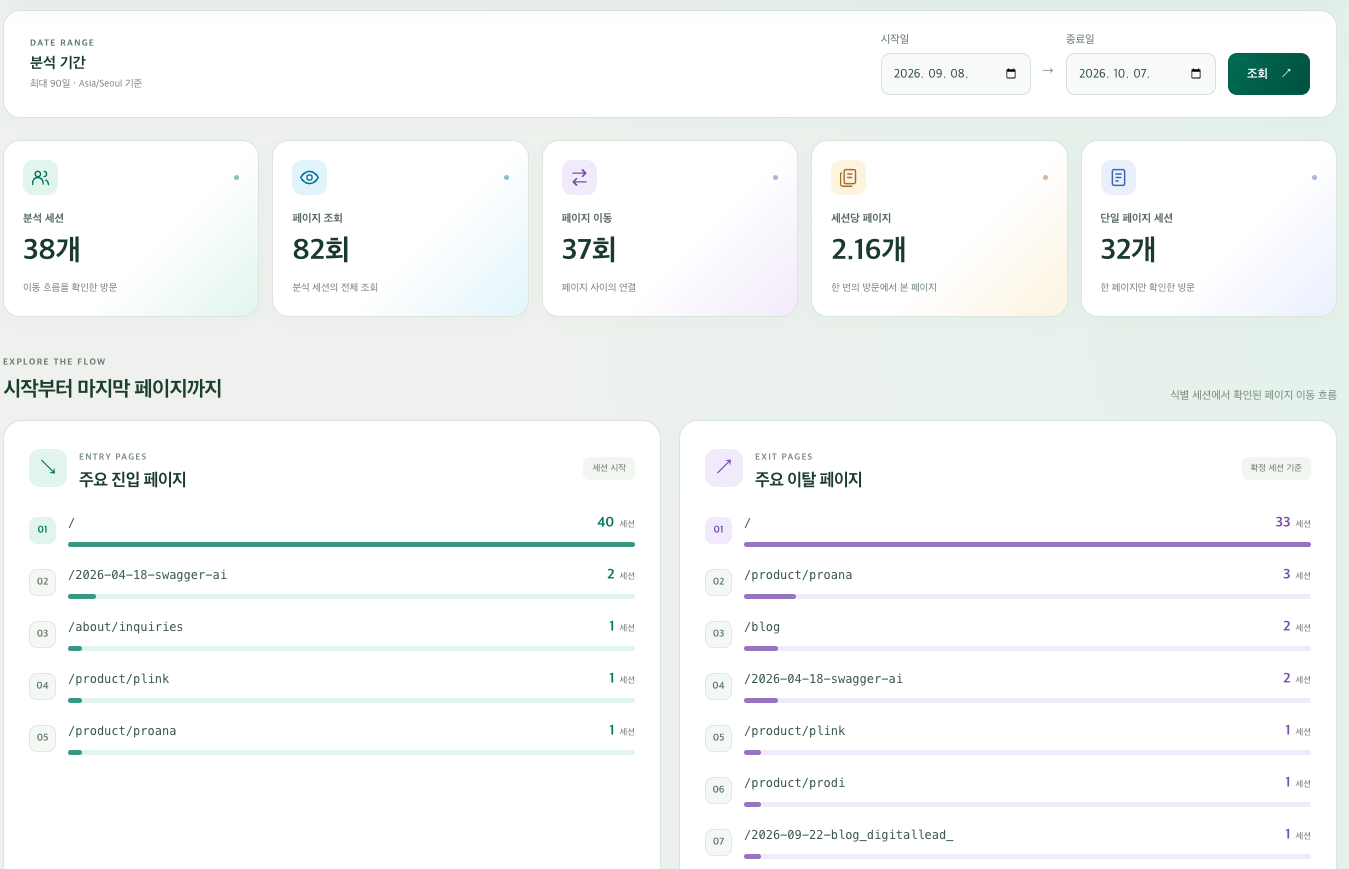Viewport: 1349px width, 869px height.
Task: Click the swap arrows icon on 페이지 이동 card
Action: click(579, 178)
